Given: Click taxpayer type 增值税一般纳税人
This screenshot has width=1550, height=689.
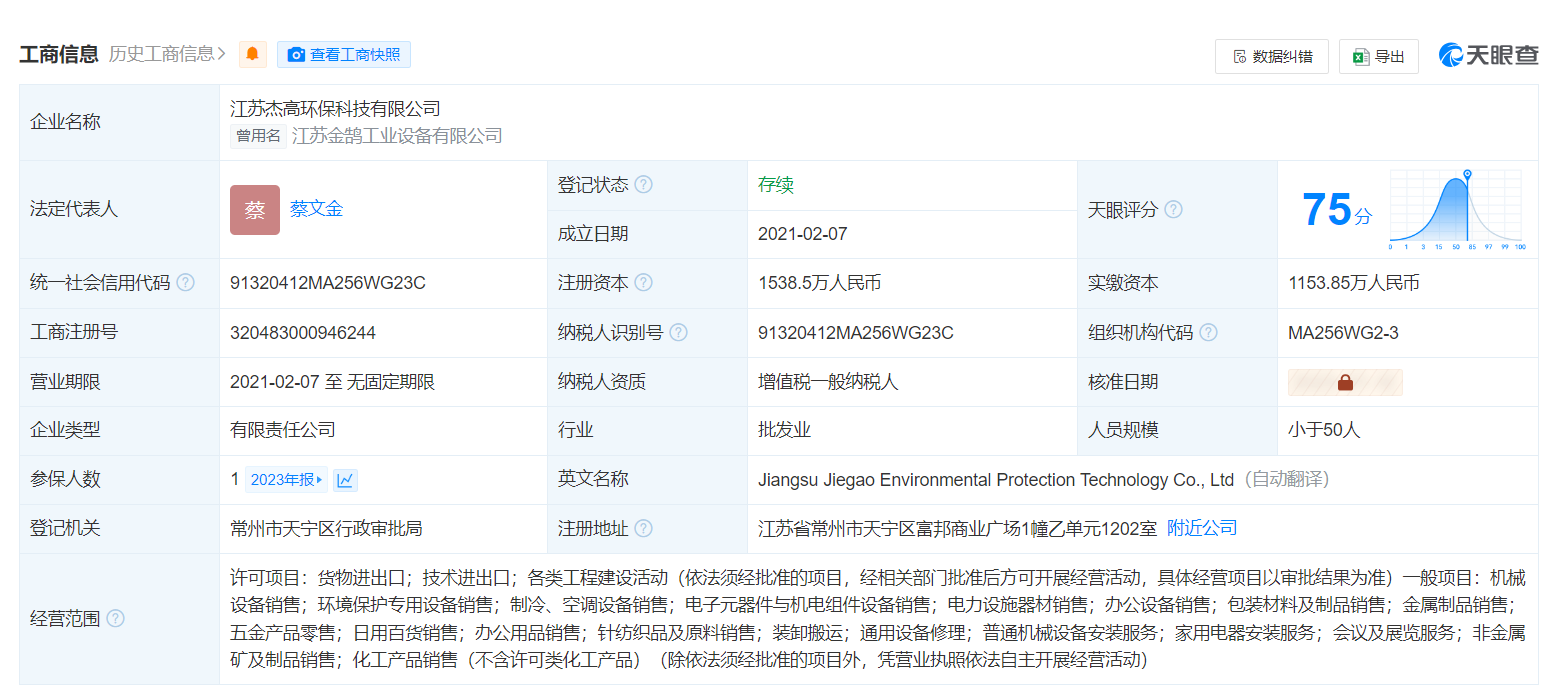Looking at the screenshot, I should coord(828,382).
